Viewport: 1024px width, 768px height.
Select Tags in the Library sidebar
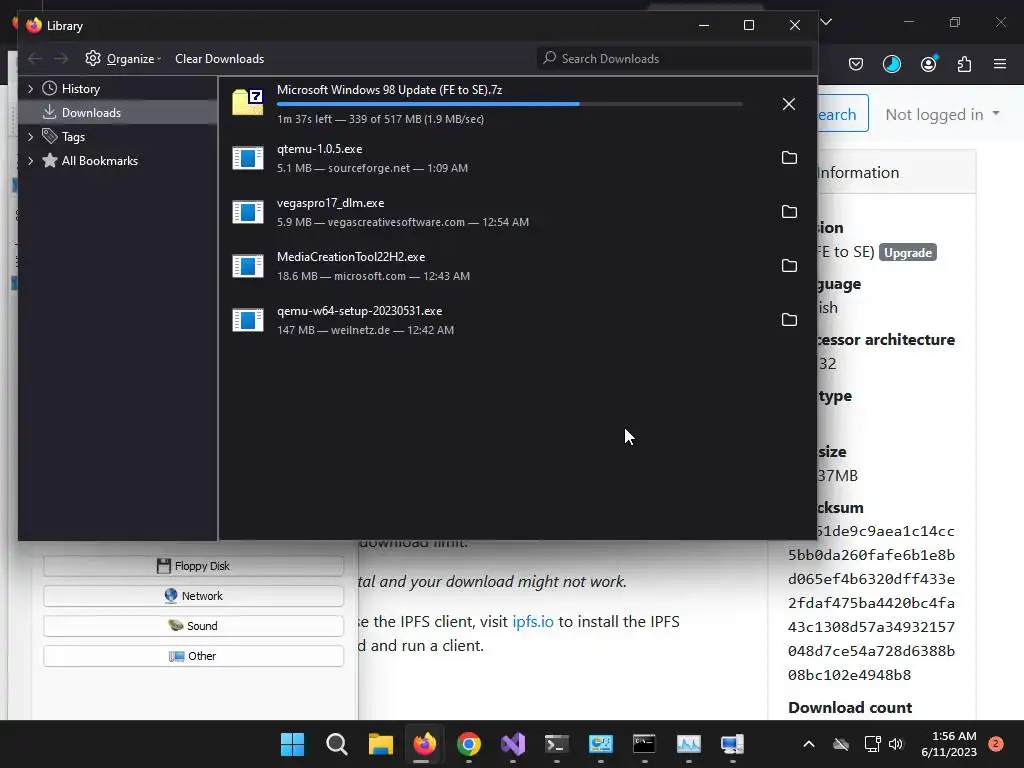point(73,136)
